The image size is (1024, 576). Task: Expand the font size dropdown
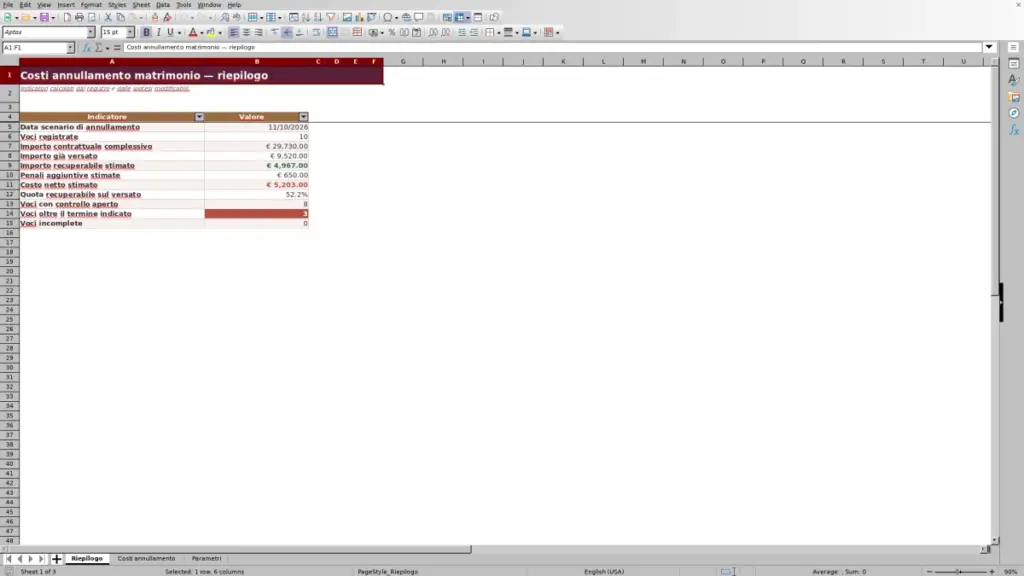tap(130, 33)
